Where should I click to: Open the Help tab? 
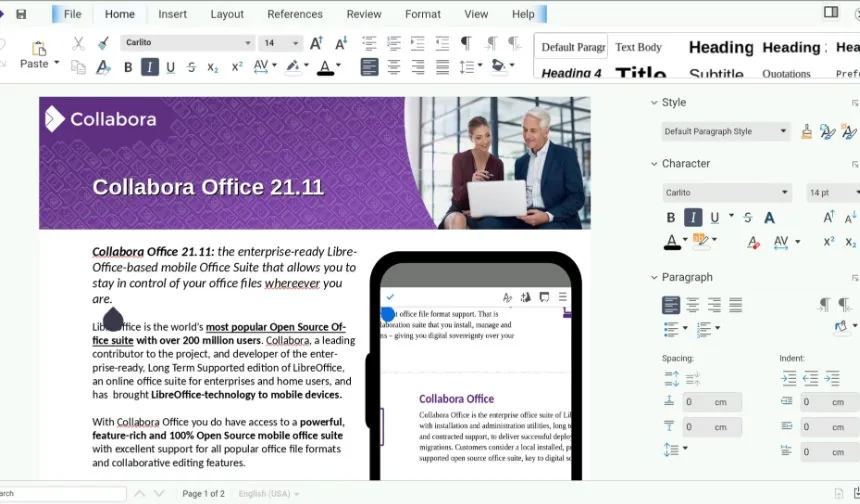(523, 14)
